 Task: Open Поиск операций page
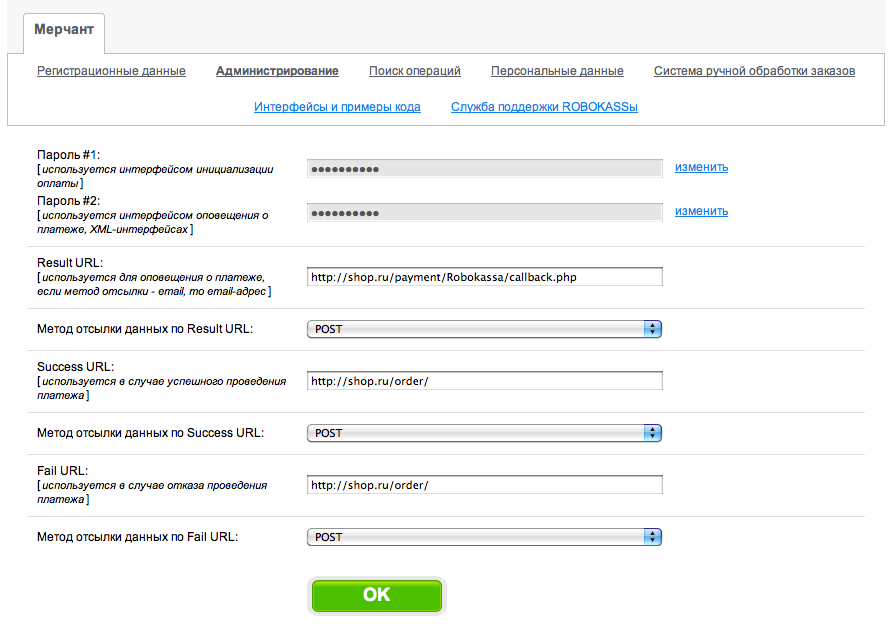click(414, 71)
